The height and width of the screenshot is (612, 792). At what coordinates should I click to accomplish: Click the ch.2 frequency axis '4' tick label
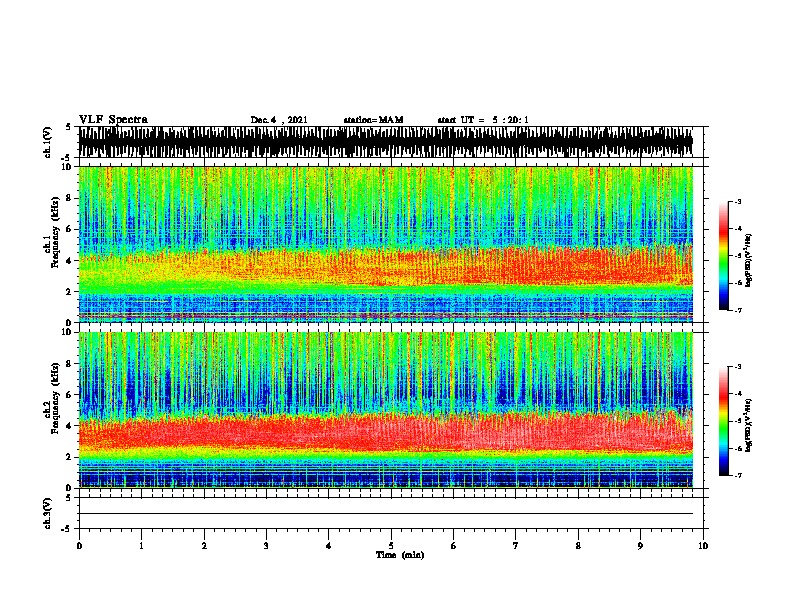click(69, 426)
